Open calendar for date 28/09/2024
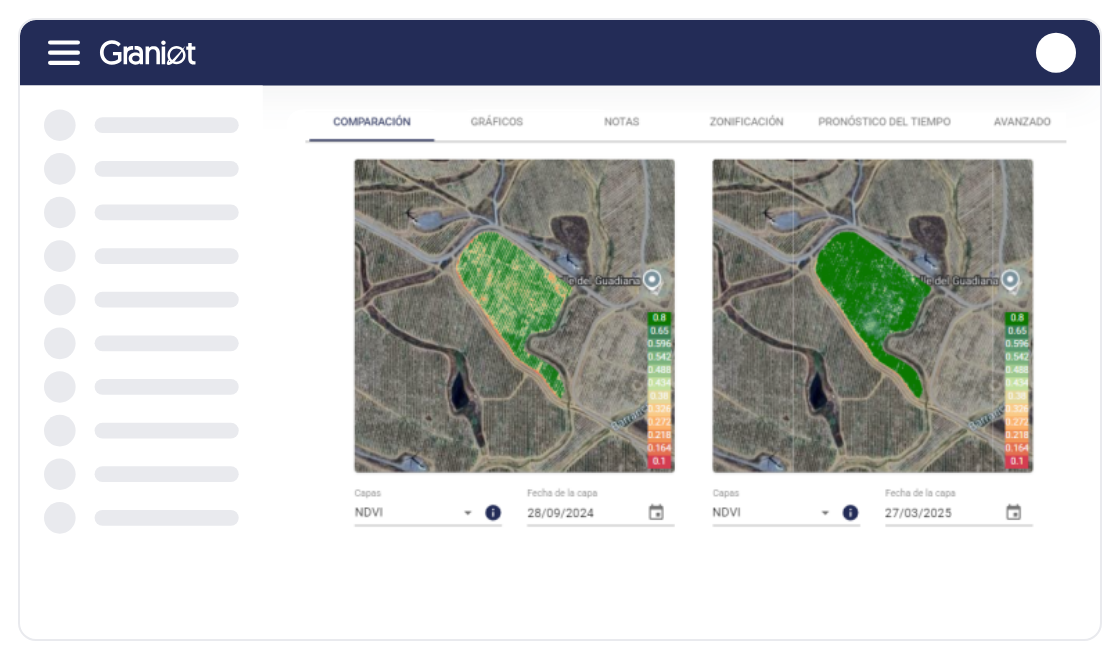This screenshot has height=659, width=1120. 656,513
